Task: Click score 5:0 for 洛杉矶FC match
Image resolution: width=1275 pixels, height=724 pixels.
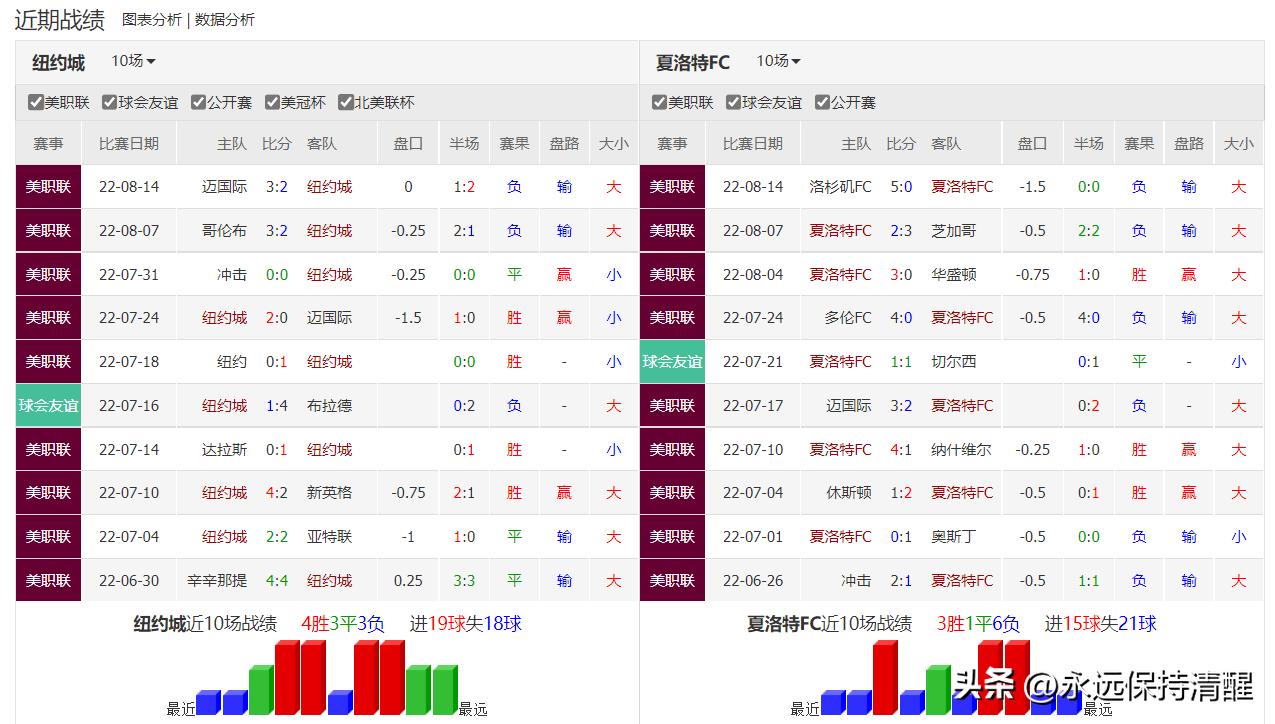Action: coord(901,187)
